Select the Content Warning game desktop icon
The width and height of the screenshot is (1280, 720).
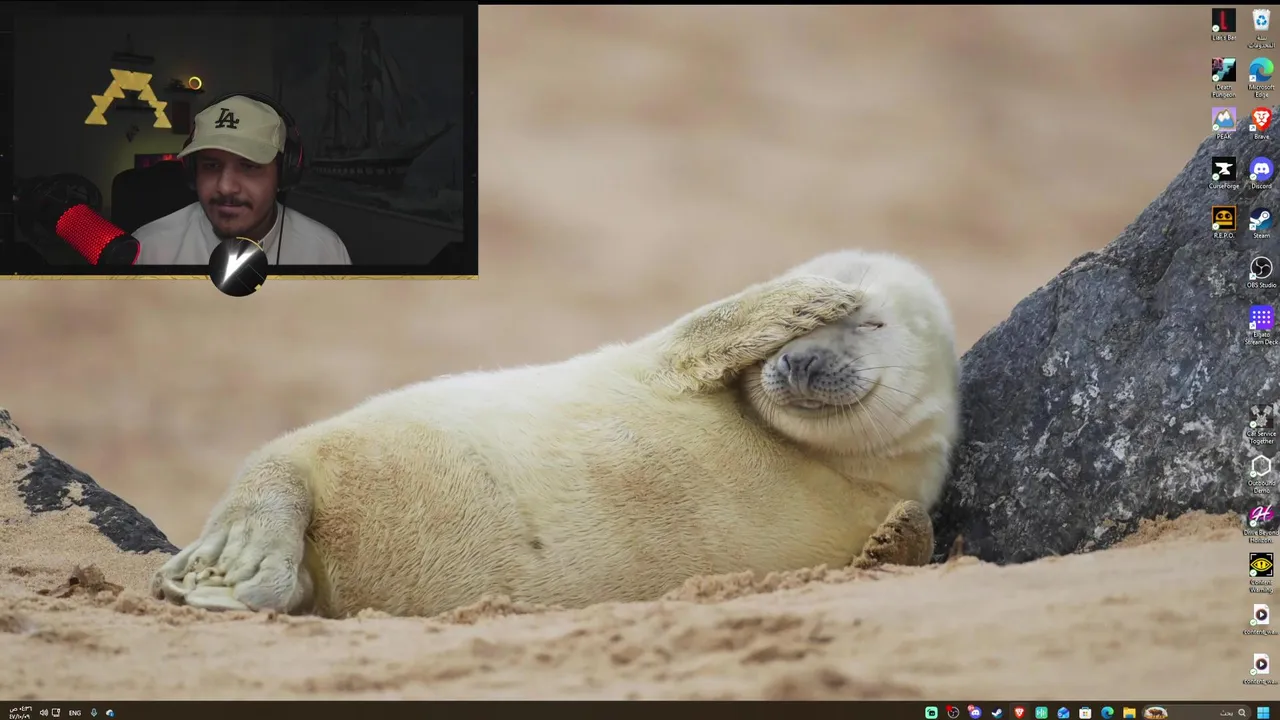1261,574
